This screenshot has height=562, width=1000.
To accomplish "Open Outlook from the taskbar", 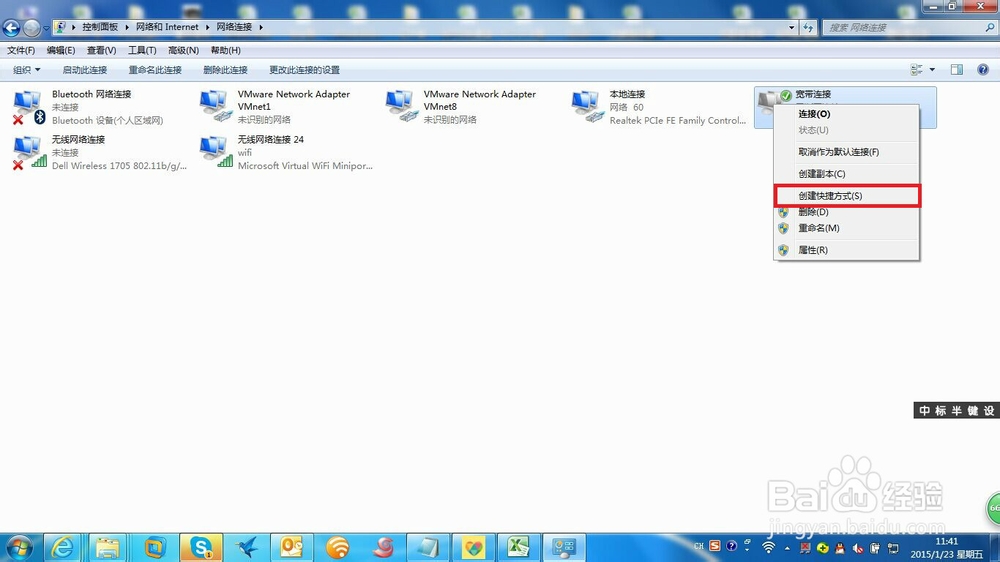I will pos(292,547).
